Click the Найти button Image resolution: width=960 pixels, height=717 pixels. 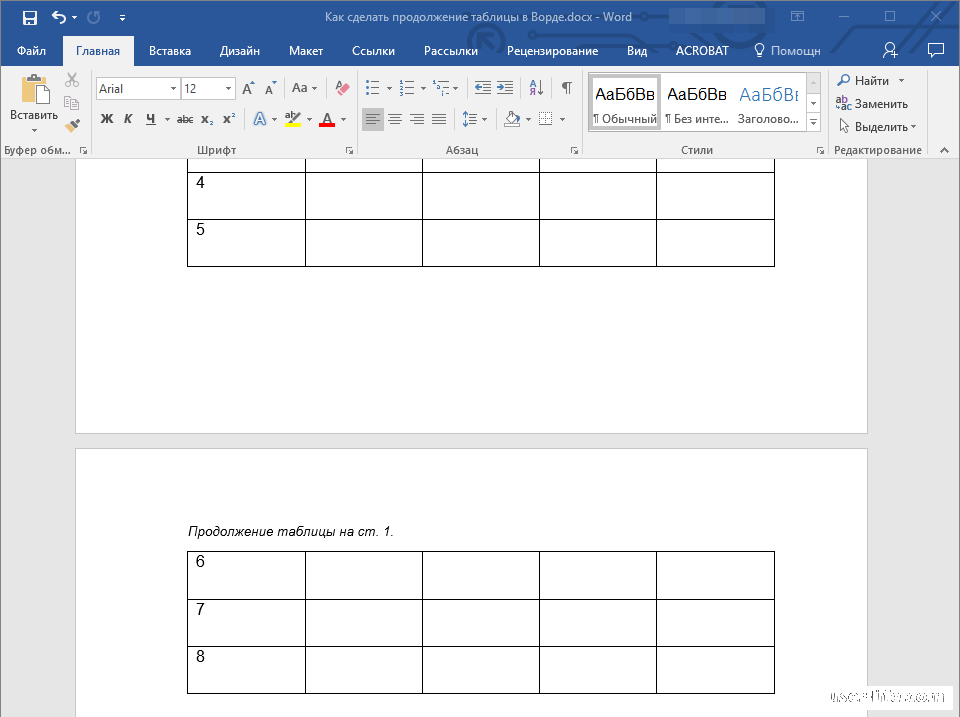click(x=863, y=81)
